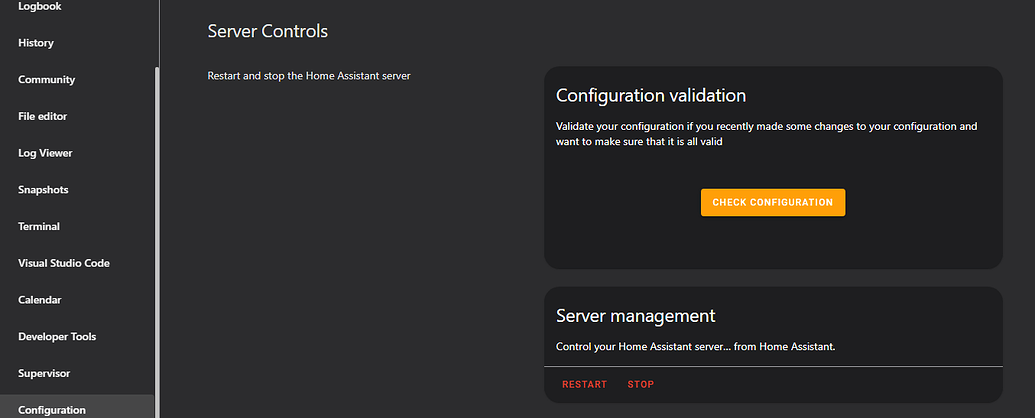The image size is (1035, 418).
Task: Launch File editor from the sidebar
Action: [43, 117]
